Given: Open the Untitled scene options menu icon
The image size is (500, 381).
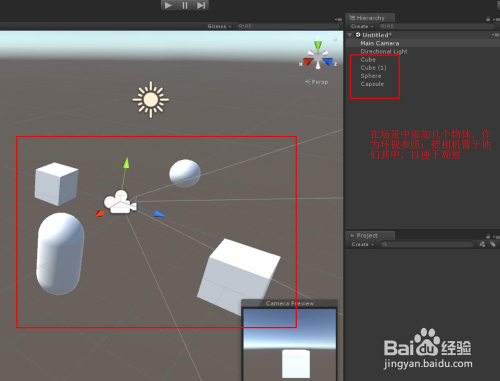Looking at the screenshot, I should [495, 35].
